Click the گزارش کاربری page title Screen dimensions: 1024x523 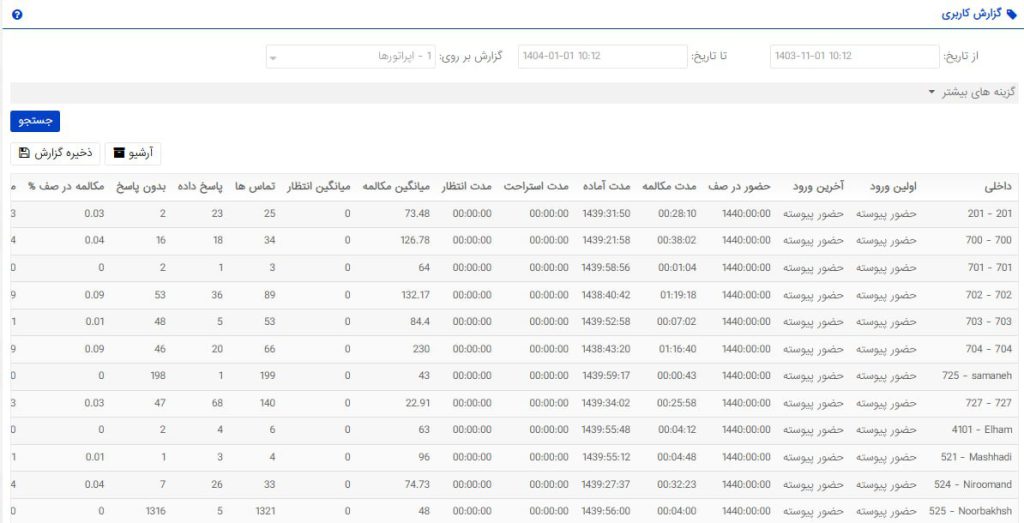[972, 14]
